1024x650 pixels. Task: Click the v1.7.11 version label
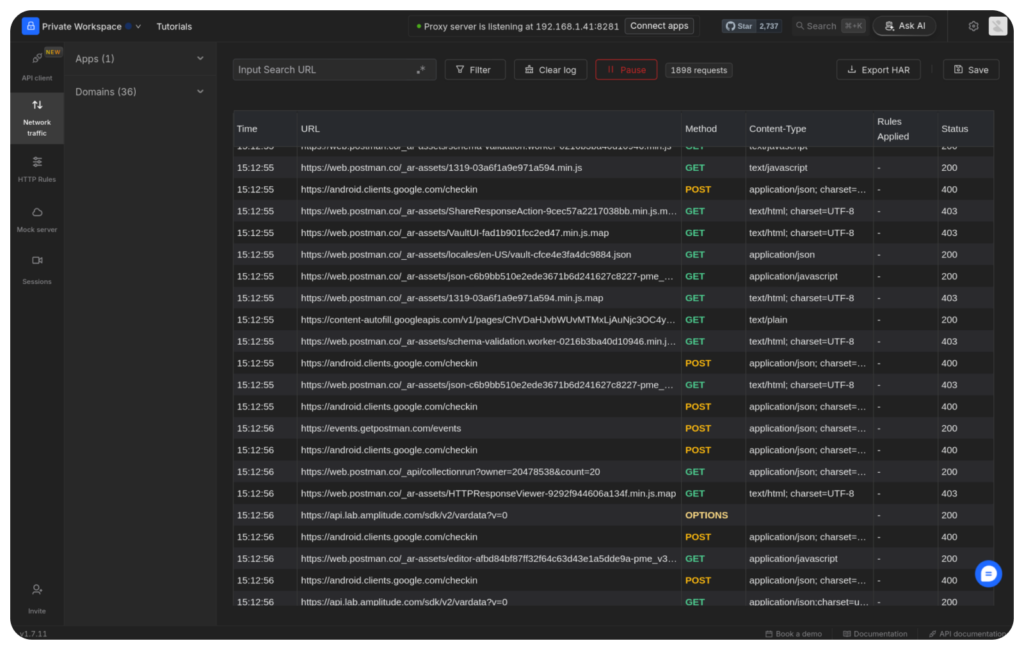click(x=33, y=634)
